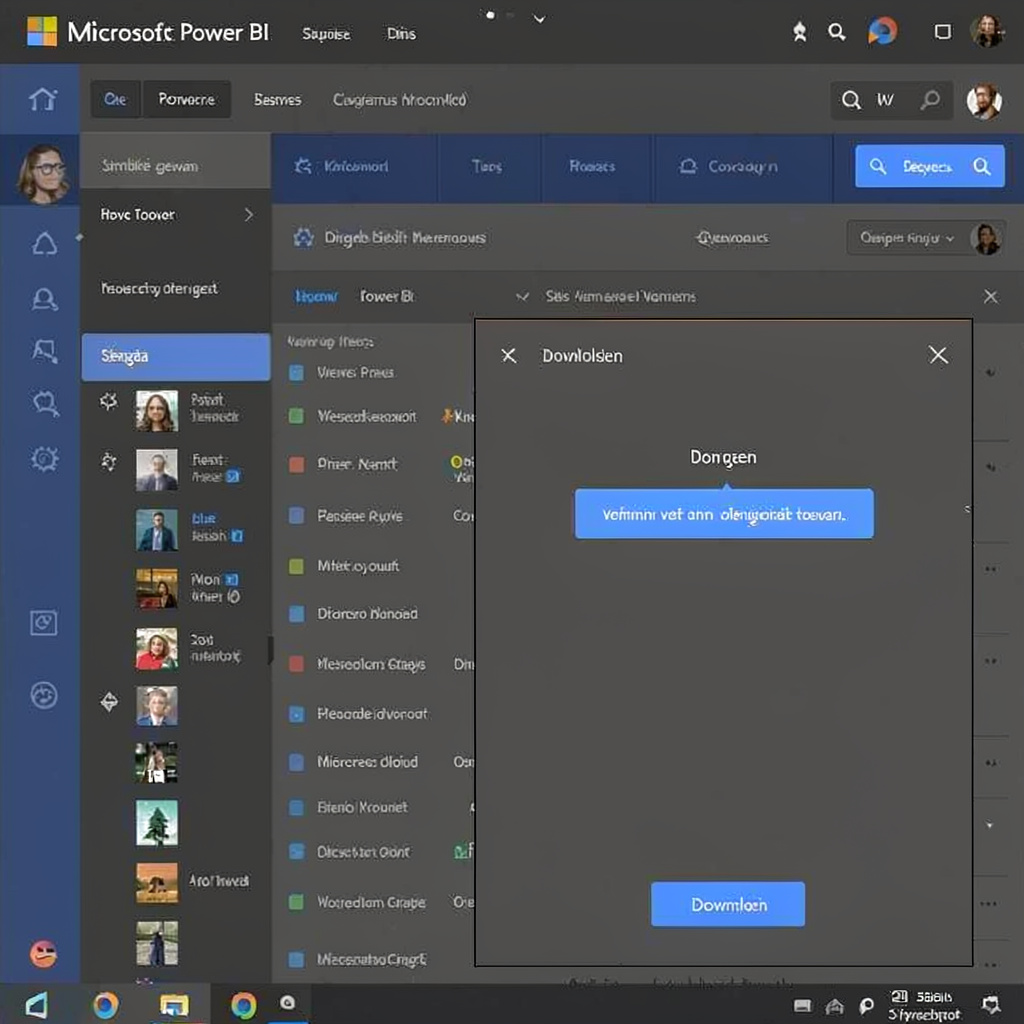Expand the chevron beside 'Tower Bi'
1024x1024 pixels.
[522, 296]
